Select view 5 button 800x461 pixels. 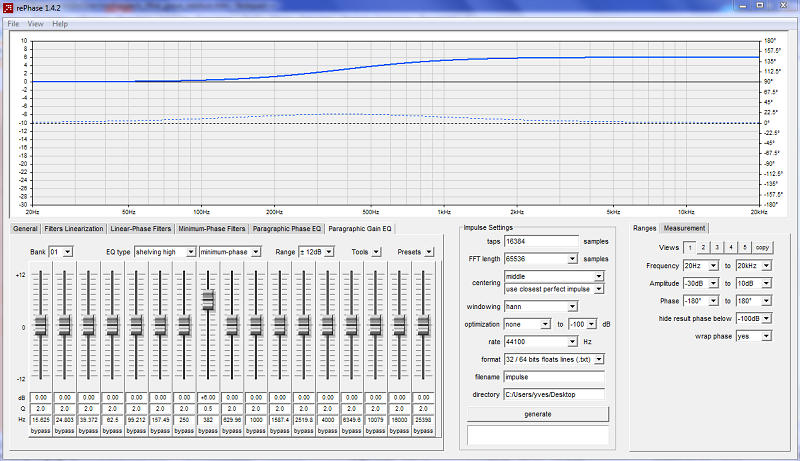click(x=744, y=247)
